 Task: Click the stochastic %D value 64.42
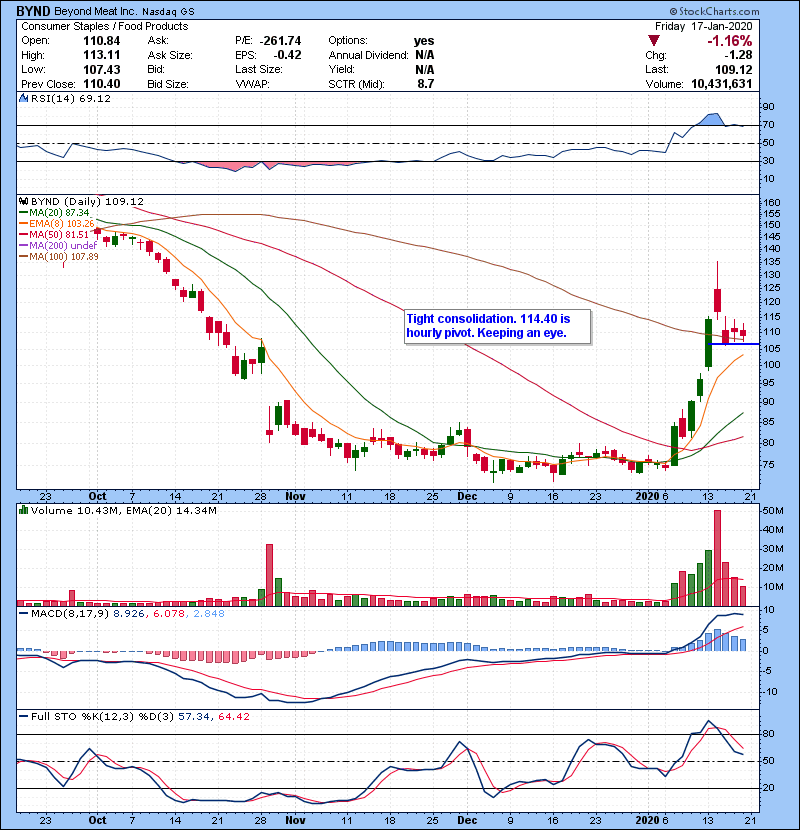pyautogui.click(x=234, y=717)
